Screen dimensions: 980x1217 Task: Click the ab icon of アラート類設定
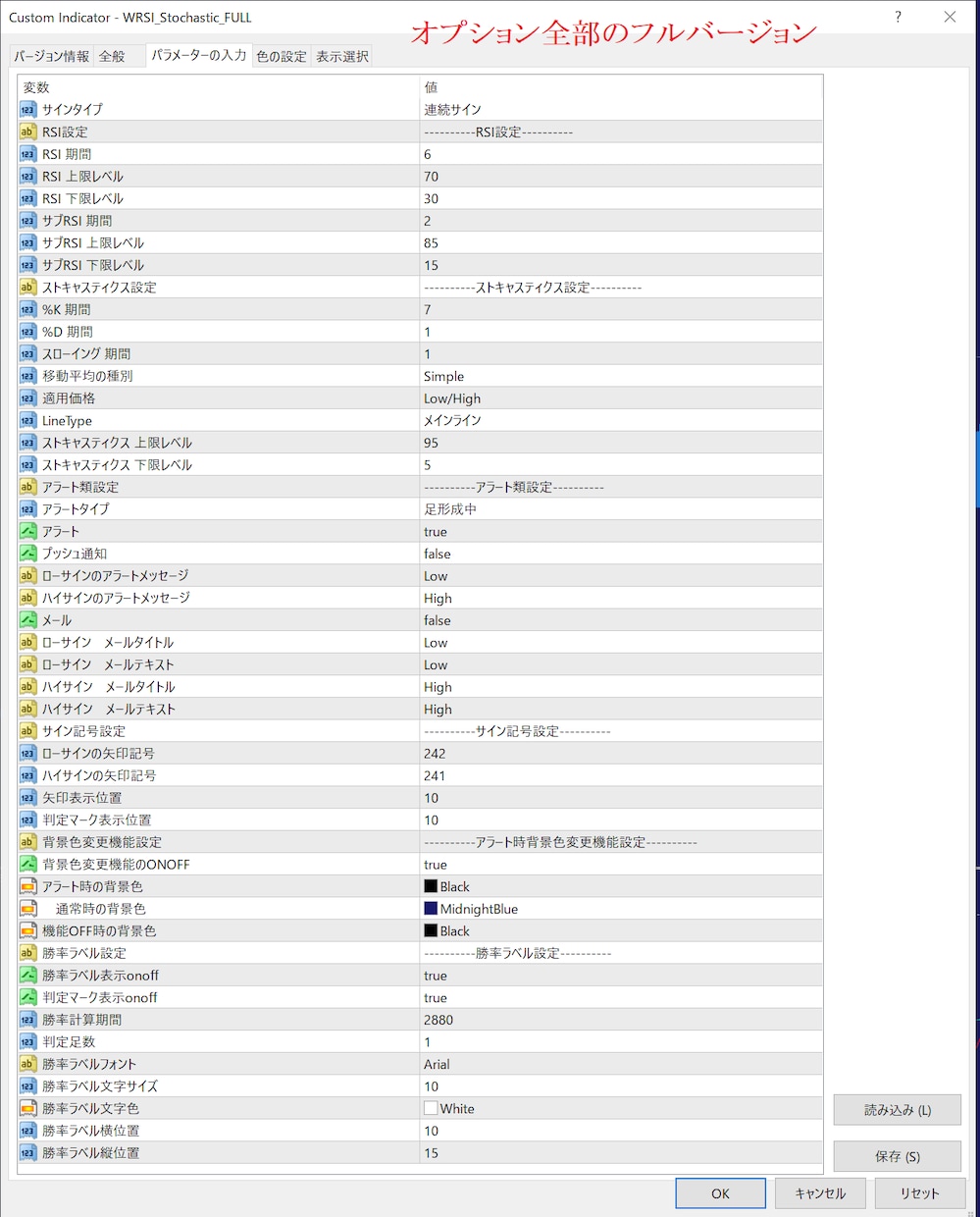tap(27, 487)
